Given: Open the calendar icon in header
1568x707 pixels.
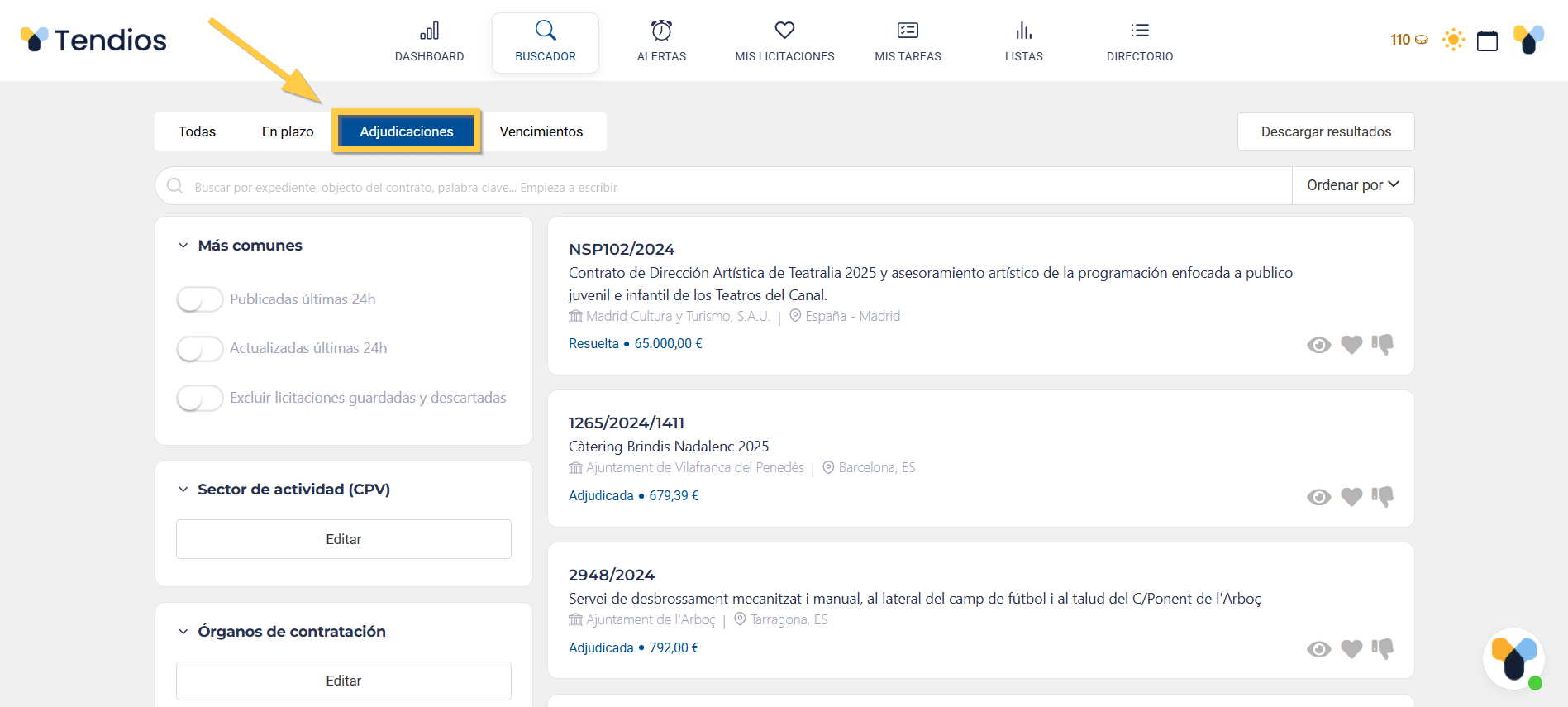Looking at the screenshot, I should [x=1487, y=41].
